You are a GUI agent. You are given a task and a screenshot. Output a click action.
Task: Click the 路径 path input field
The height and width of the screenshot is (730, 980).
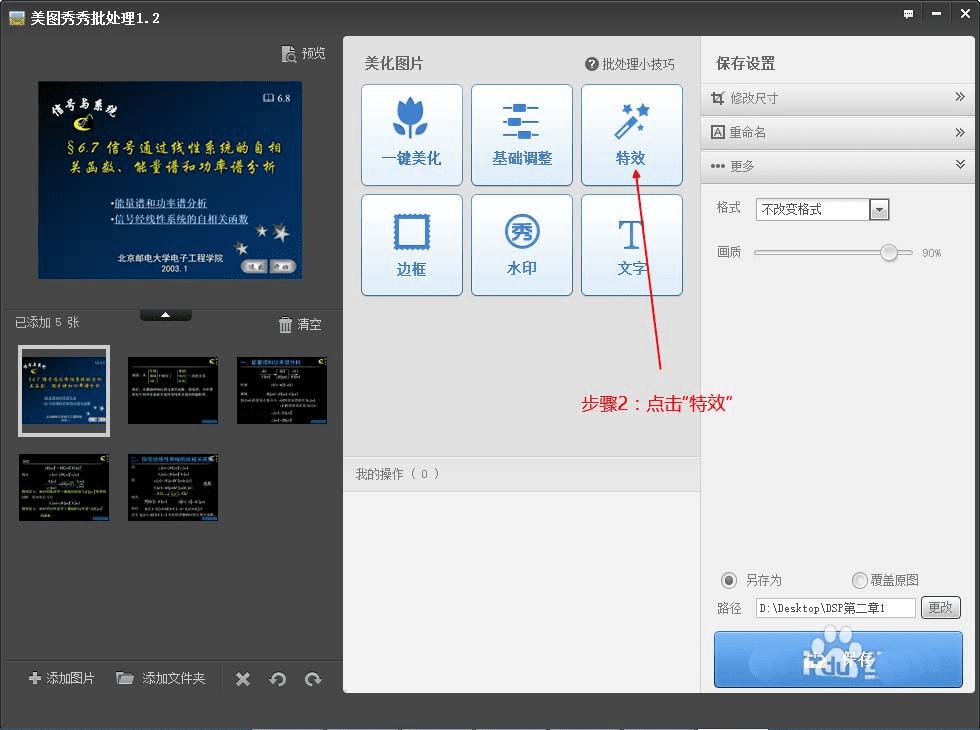coord(836,608)
